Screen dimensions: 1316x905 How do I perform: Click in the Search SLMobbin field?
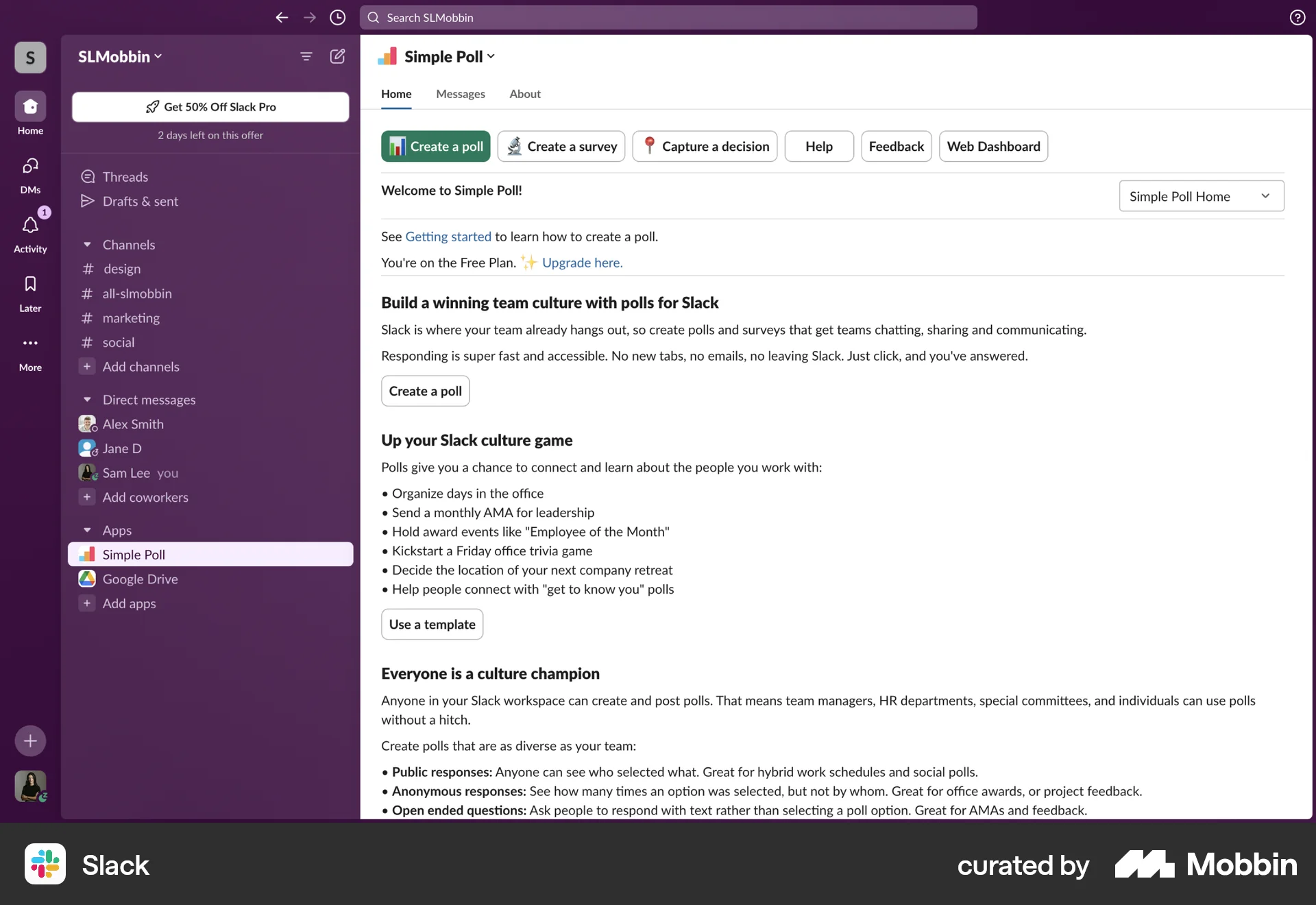click(x=668, y=17)
